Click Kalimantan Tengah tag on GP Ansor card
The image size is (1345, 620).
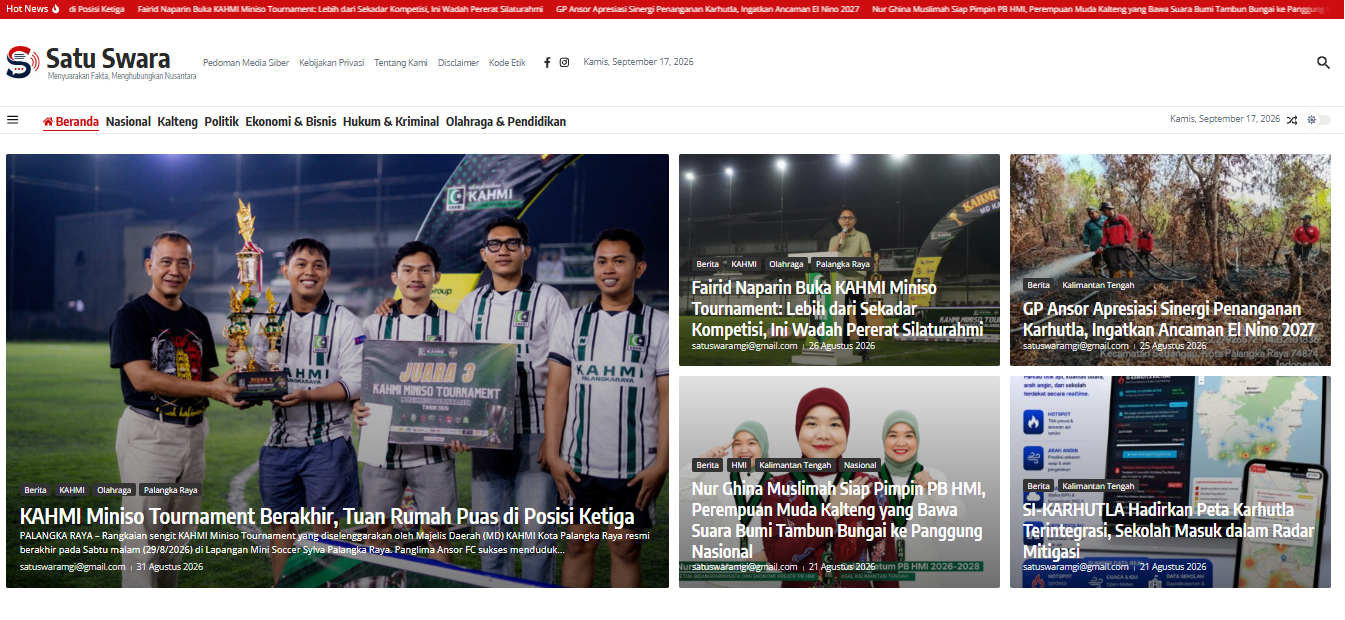click(1098, 285)
